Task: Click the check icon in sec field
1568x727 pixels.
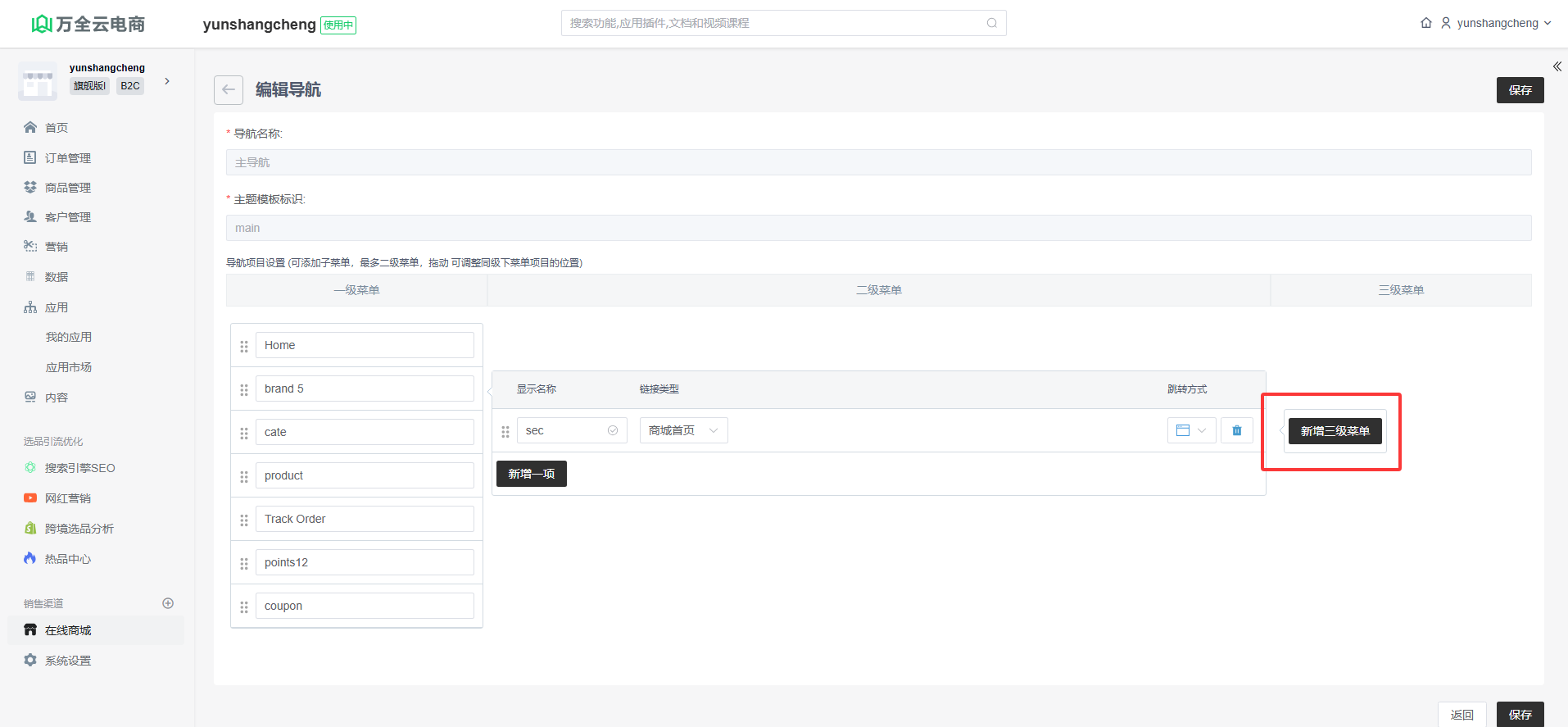Action: tap(613, 430)
